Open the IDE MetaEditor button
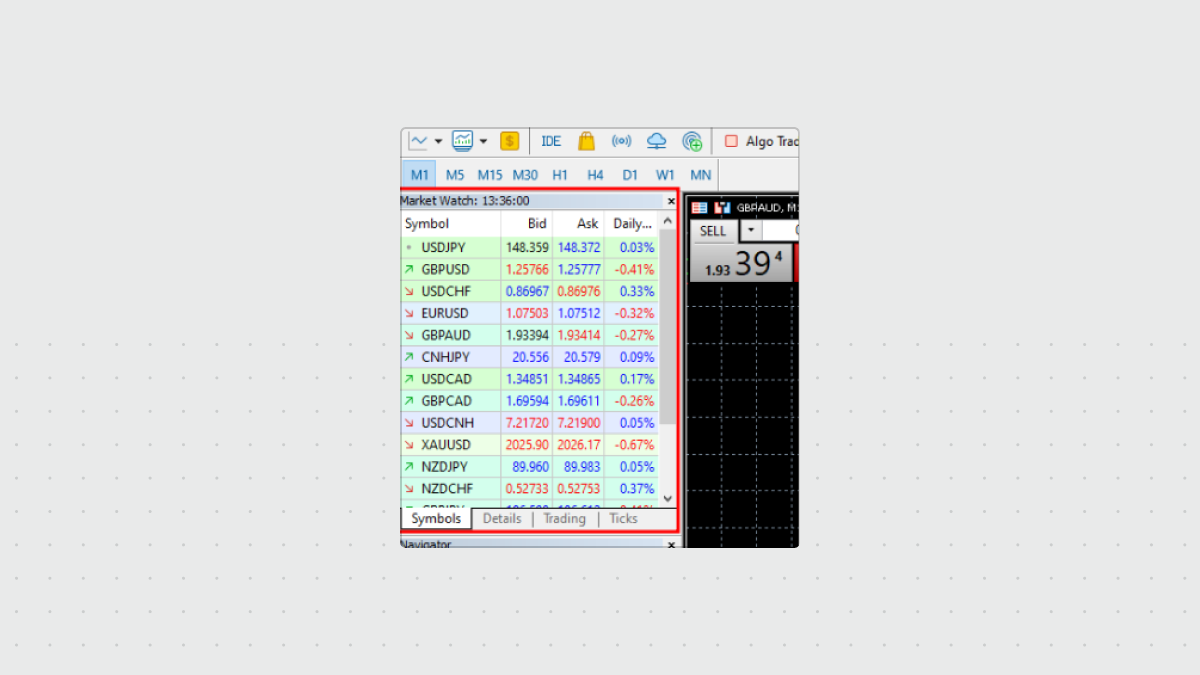The image size is (1200, 675). point(551,141)
